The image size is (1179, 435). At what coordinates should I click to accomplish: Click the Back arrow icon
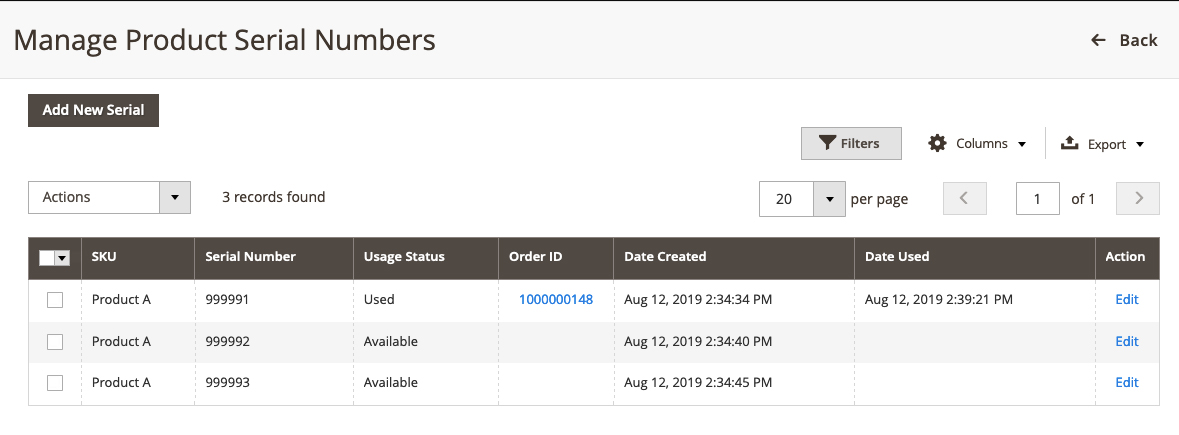click(x=1098, y=40)
